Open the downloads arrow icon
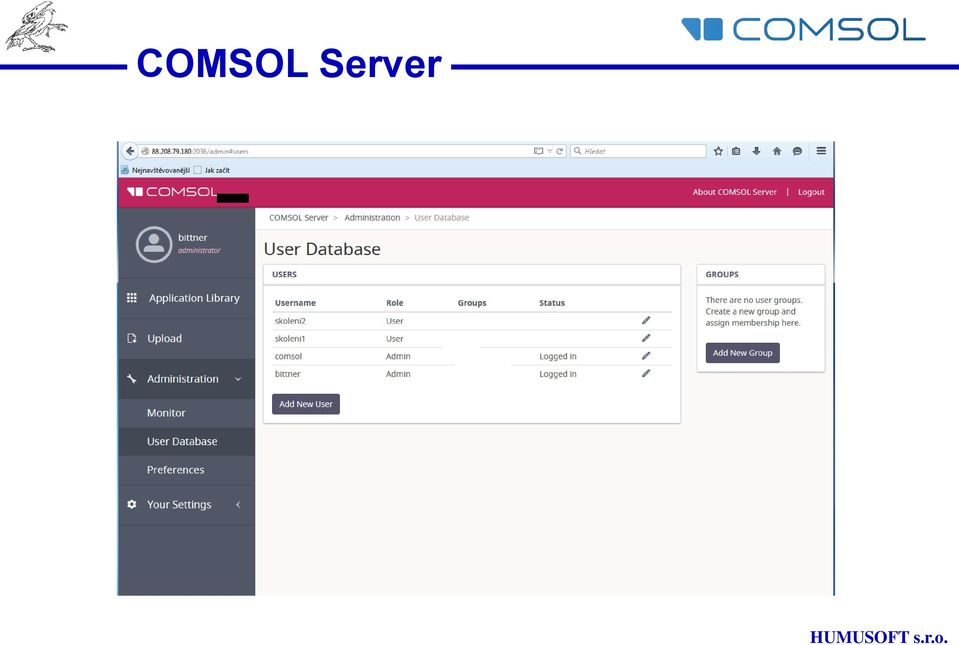 pyautogui.click(x=757, y=151)
